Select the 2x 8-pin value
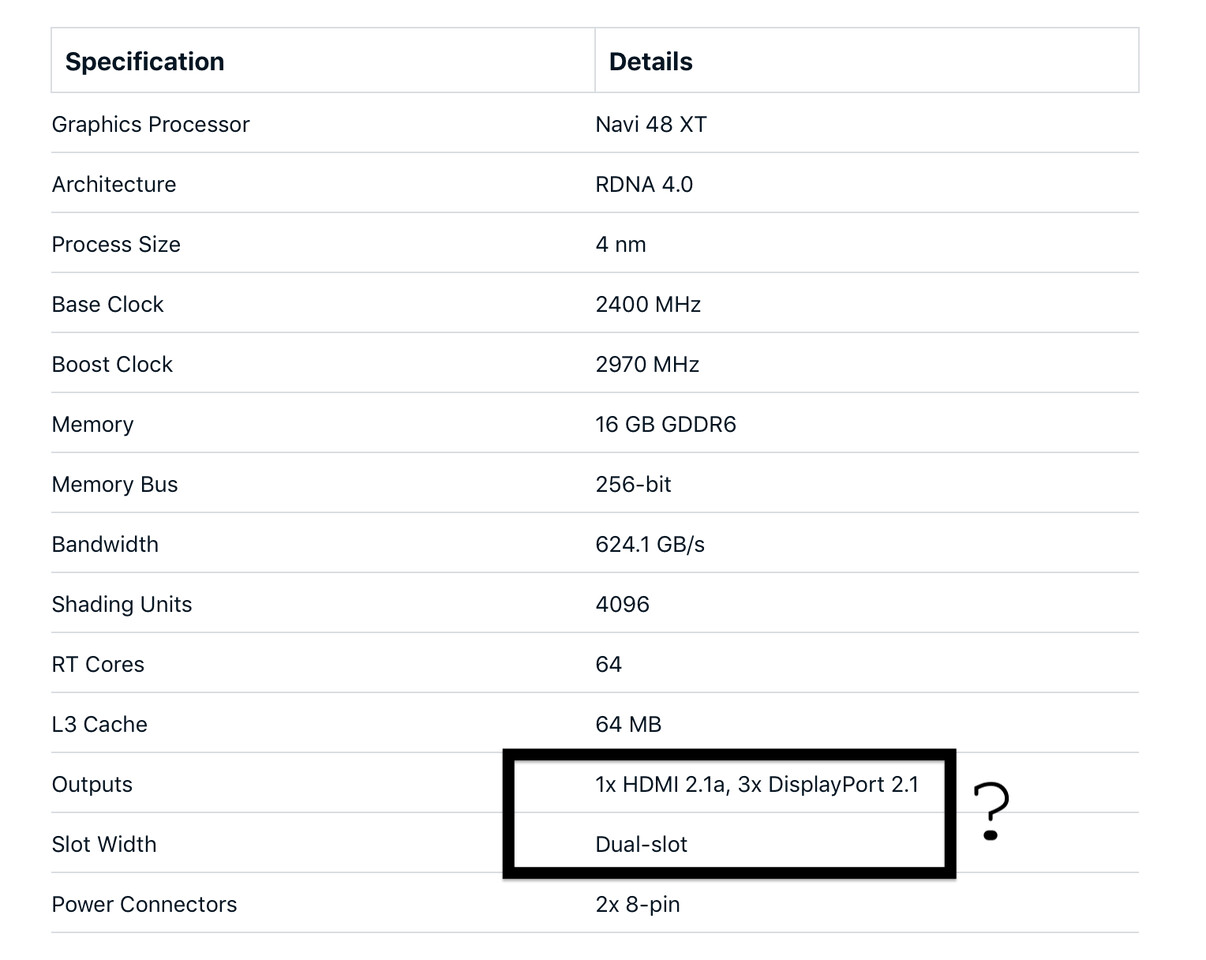Screen dimensions: 1206x960 638,905
